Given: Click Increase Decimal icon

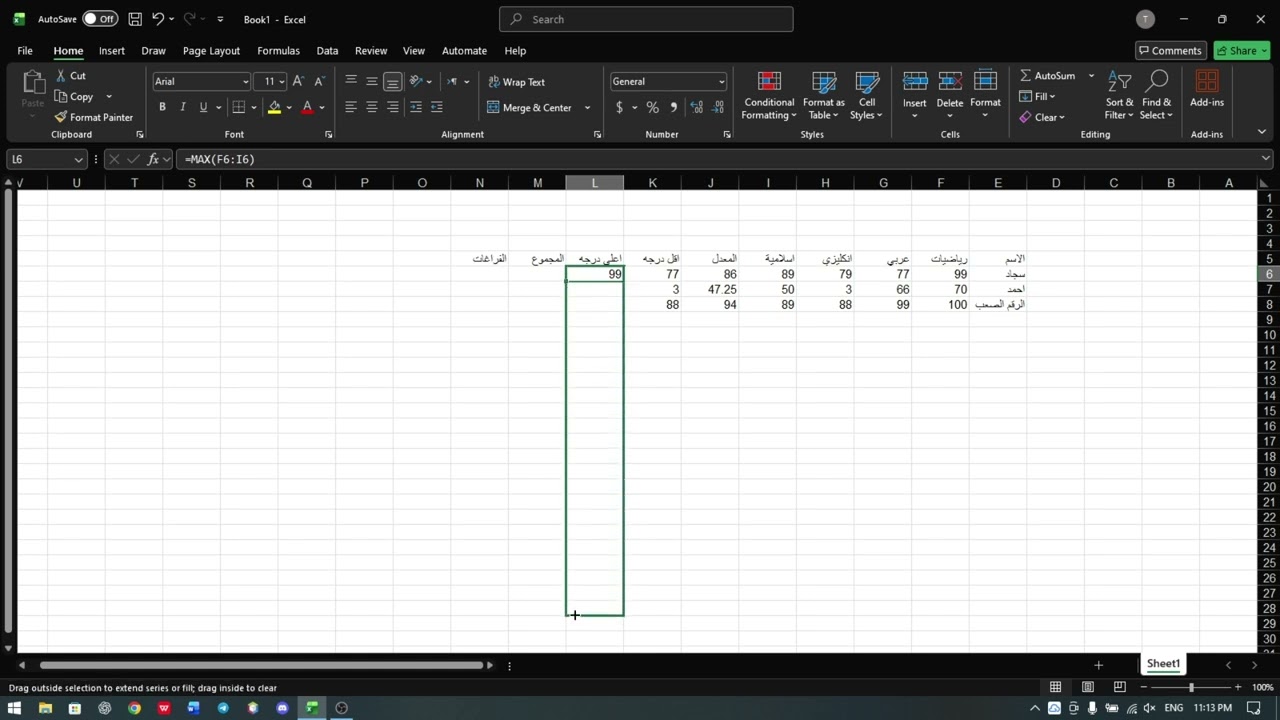Looking at the screenshot, I should (x=697, y=107).
